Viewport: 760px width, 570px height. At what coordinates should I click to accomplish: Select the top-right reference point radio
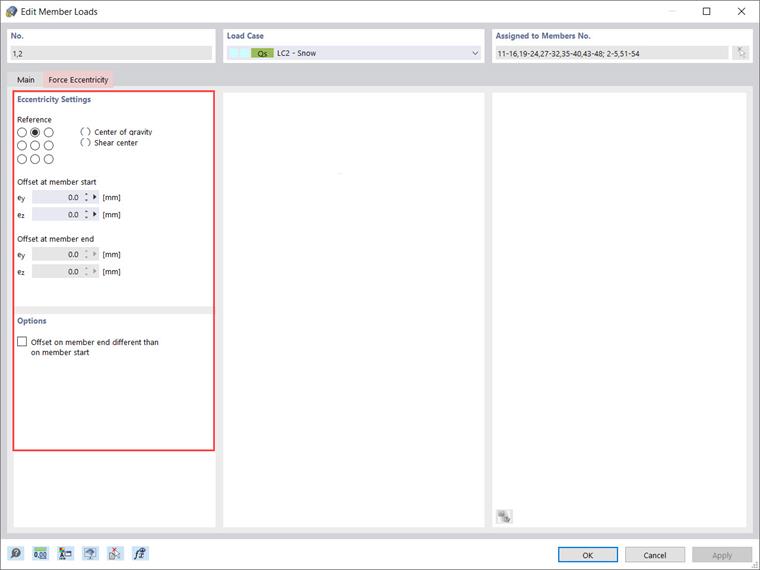coord(48,132)
